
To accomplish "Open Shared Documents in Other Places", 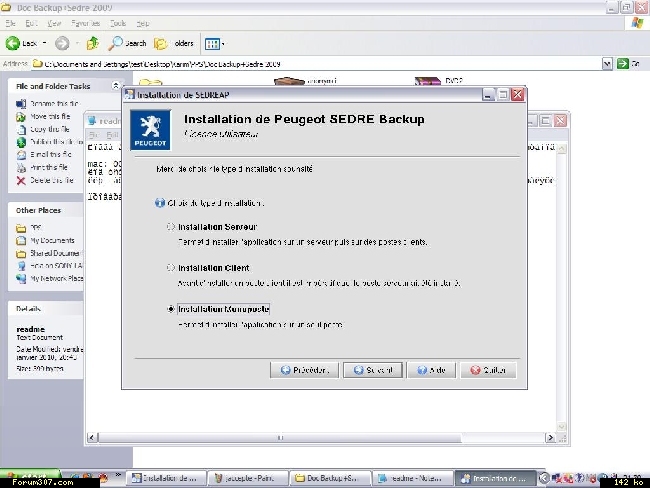I will [x=56, y=253].
